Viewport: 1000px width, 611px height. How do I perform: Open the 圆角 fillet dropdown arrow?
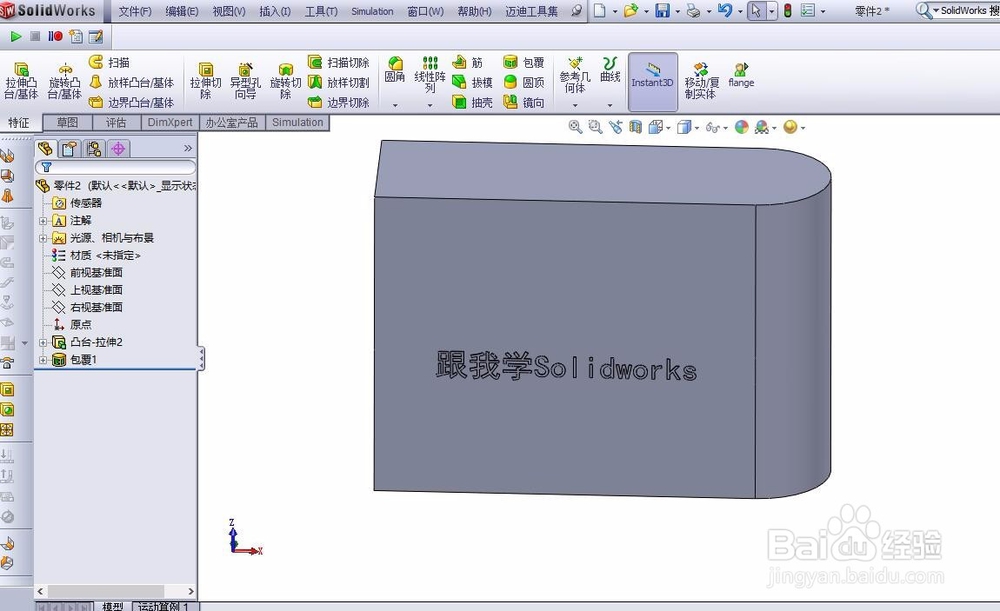pos(395,105)
